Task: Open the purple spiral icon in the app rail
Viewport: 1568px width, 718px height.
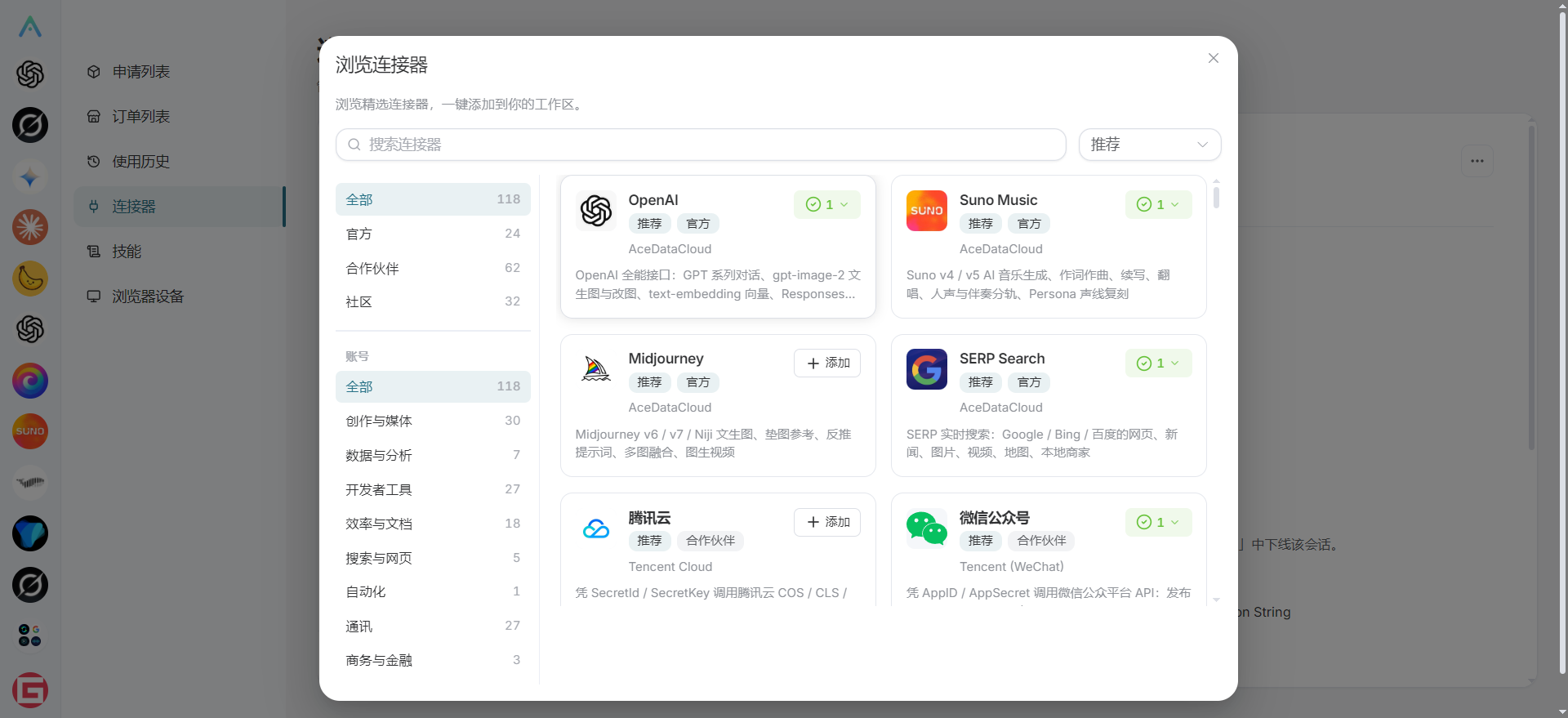Action: 30,381
